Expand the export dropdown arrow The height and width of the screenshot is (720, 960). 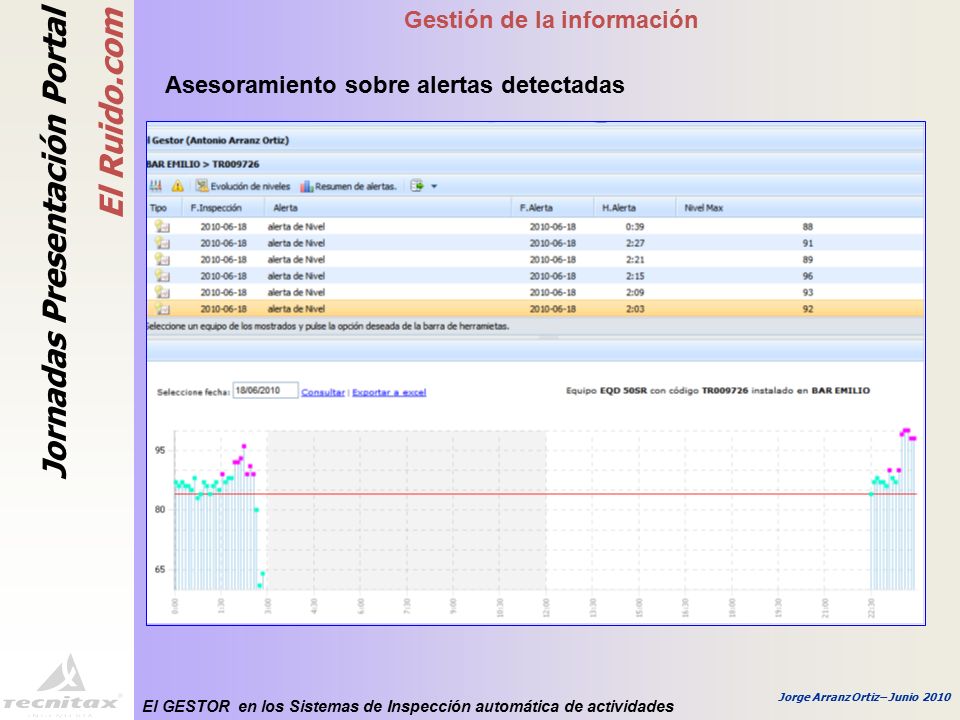coord(434,186)
